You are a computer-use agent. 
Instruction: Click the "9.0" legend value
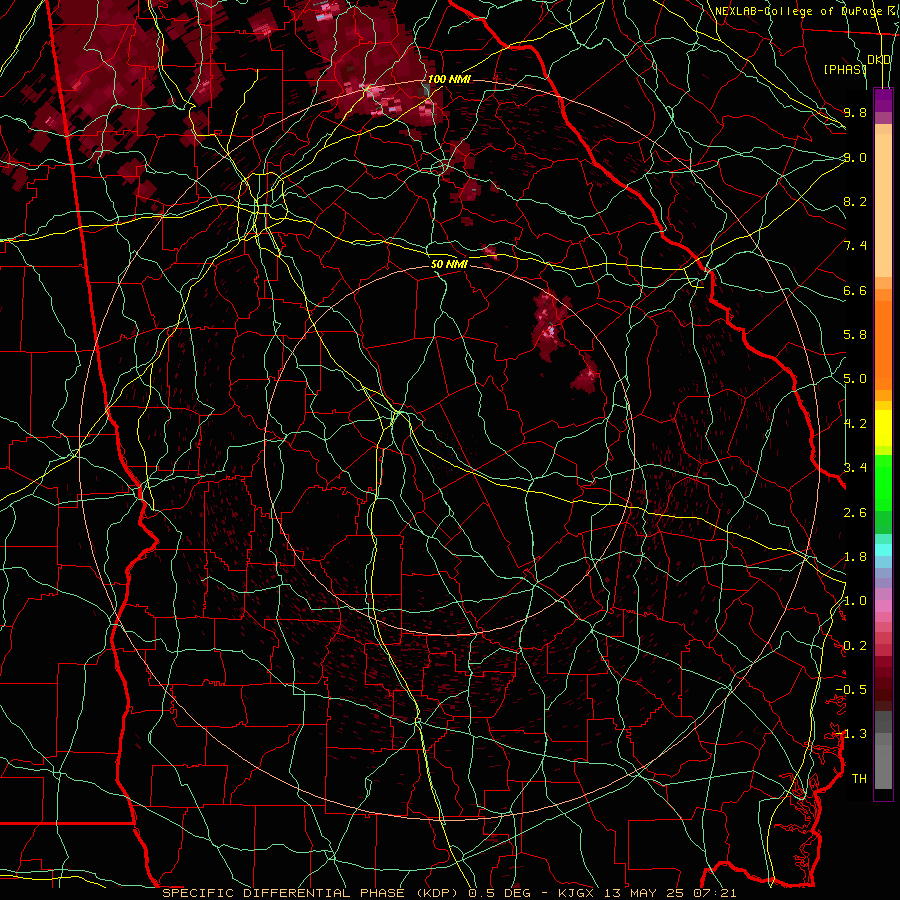coord(855,157)
